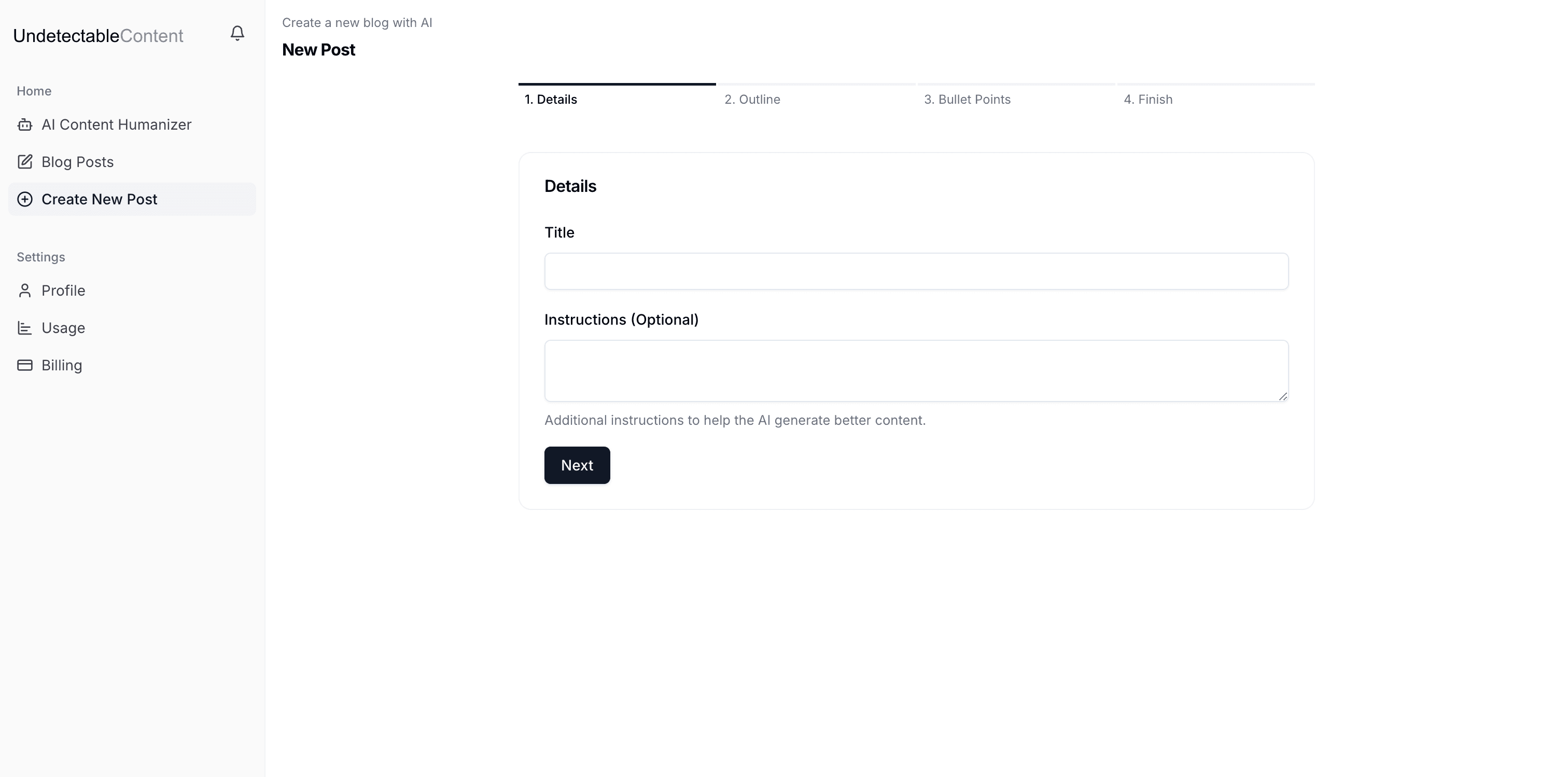Click the Blog Posts pencil icon
Viewport: 1568px width, 777px height.
point(25,161)
